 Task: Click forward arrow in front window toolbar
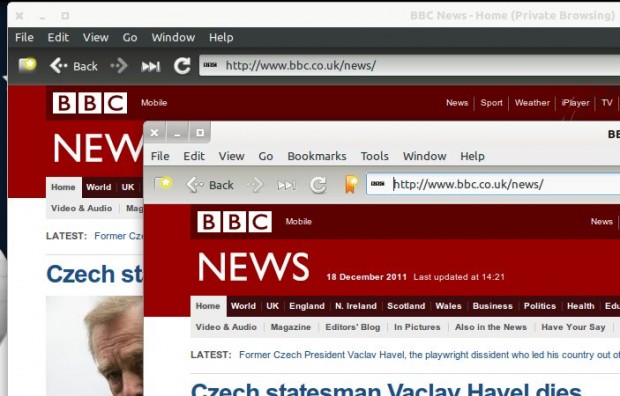point(255,185)
